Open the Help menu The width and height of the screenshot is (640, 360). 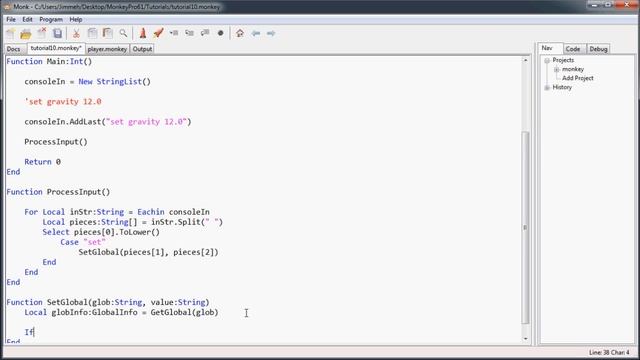[76, 20]
